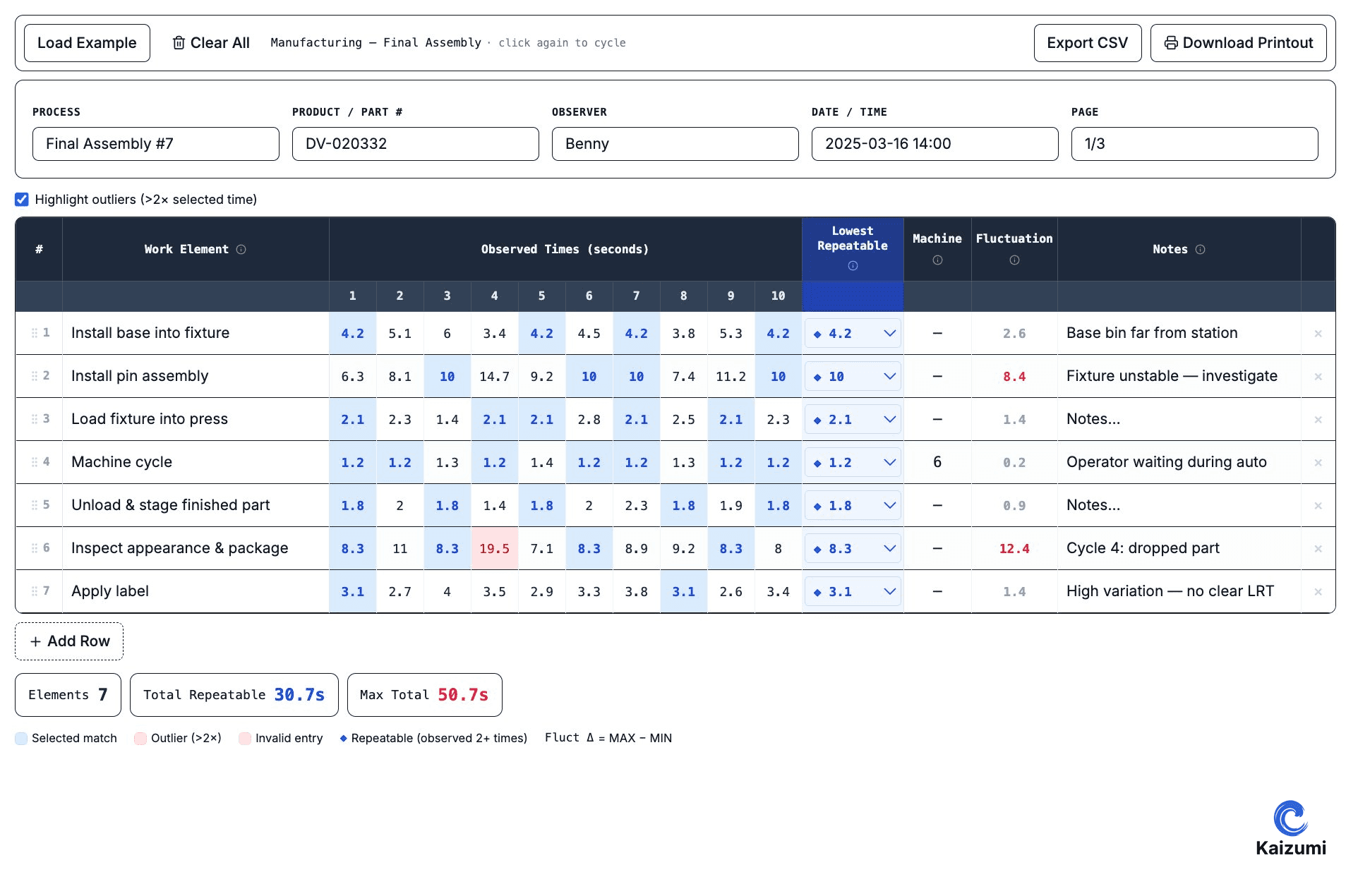1358x896 pixels.
Task: Click info icon beside Notes header
Action: pos(1200,250)
